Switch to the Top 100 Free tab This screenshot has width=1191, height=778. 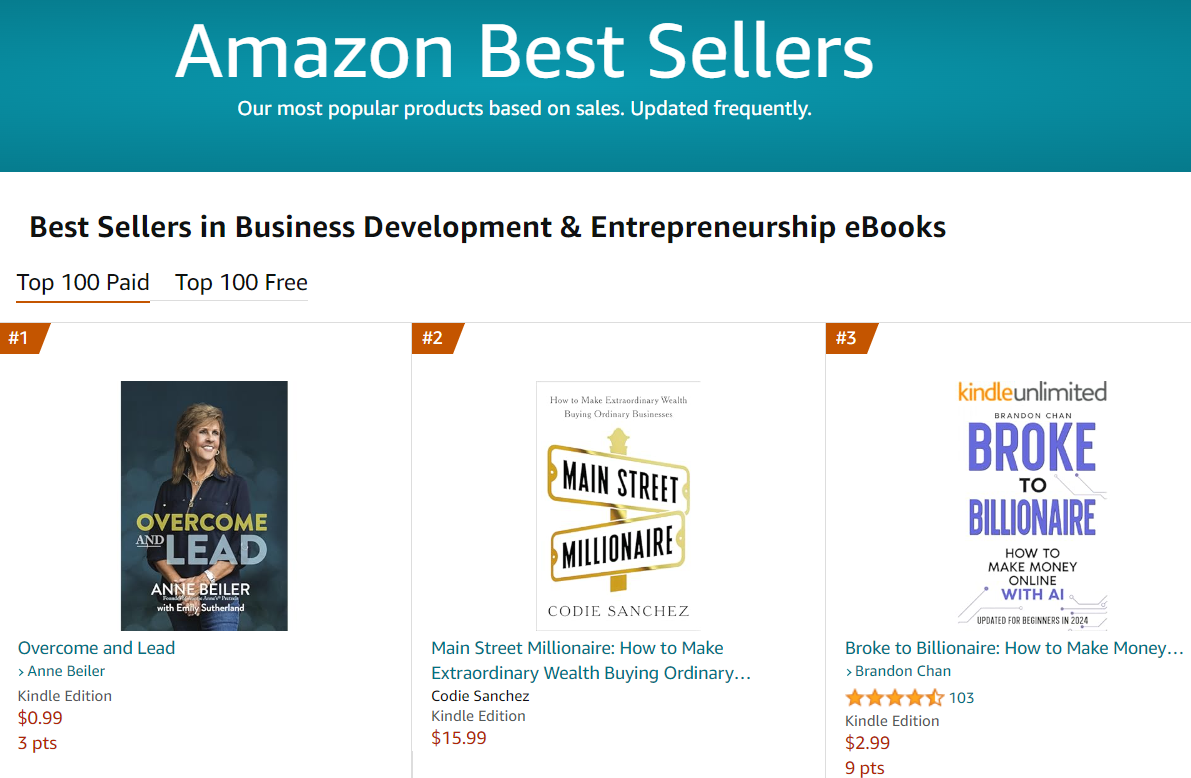241,283
